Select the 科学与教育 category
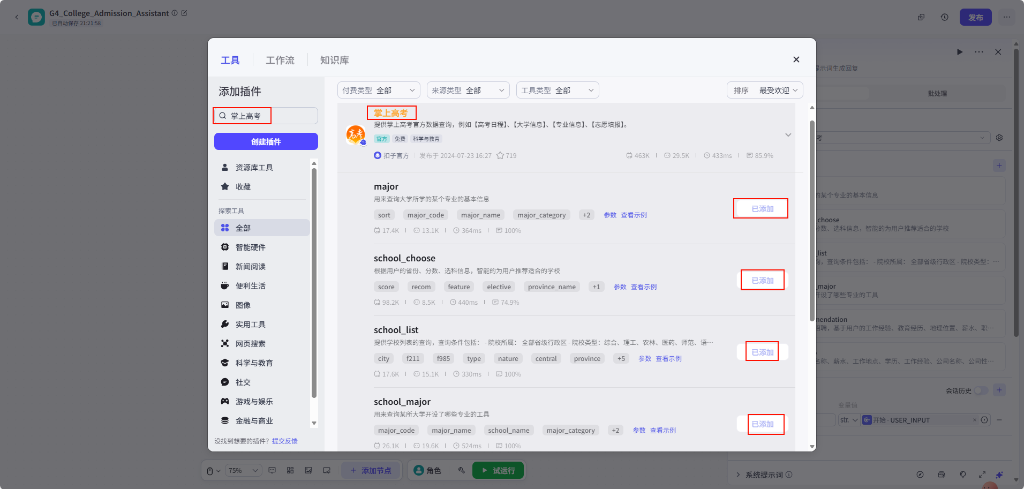This screenshot has height=489, width=1024. 262,363
